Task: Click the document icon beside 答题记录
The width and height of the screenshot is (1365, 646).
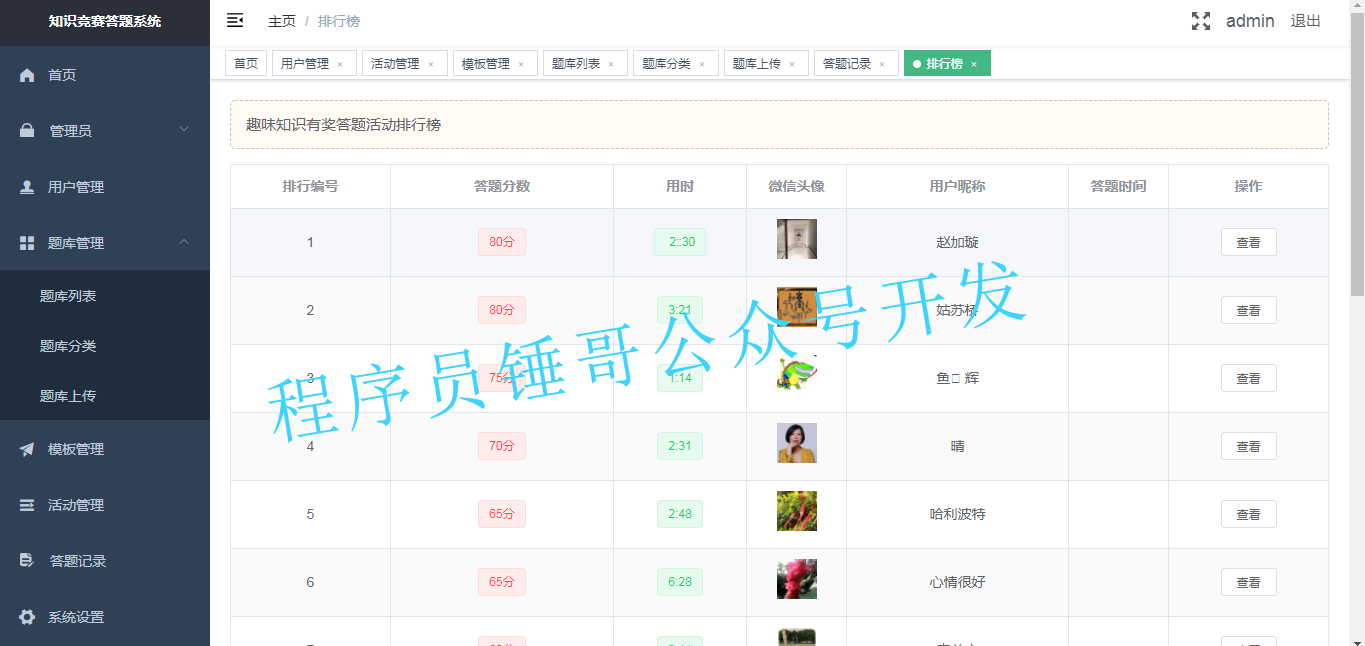Action: [x=27, y=561]
